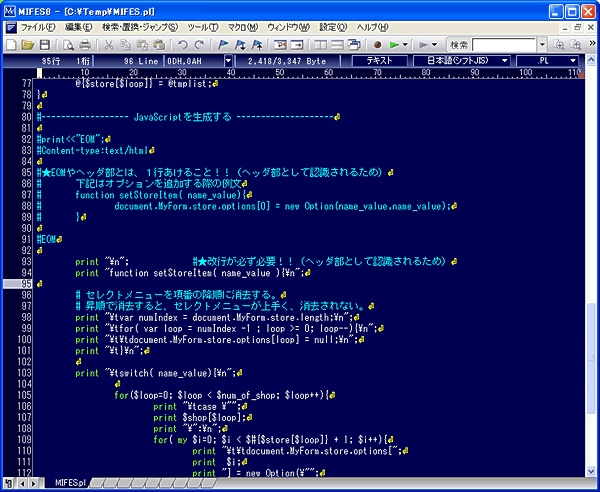The image size is (600, 492).
Task: Set a marker with the blue flag icon
Action: click(x=223, y=45)
